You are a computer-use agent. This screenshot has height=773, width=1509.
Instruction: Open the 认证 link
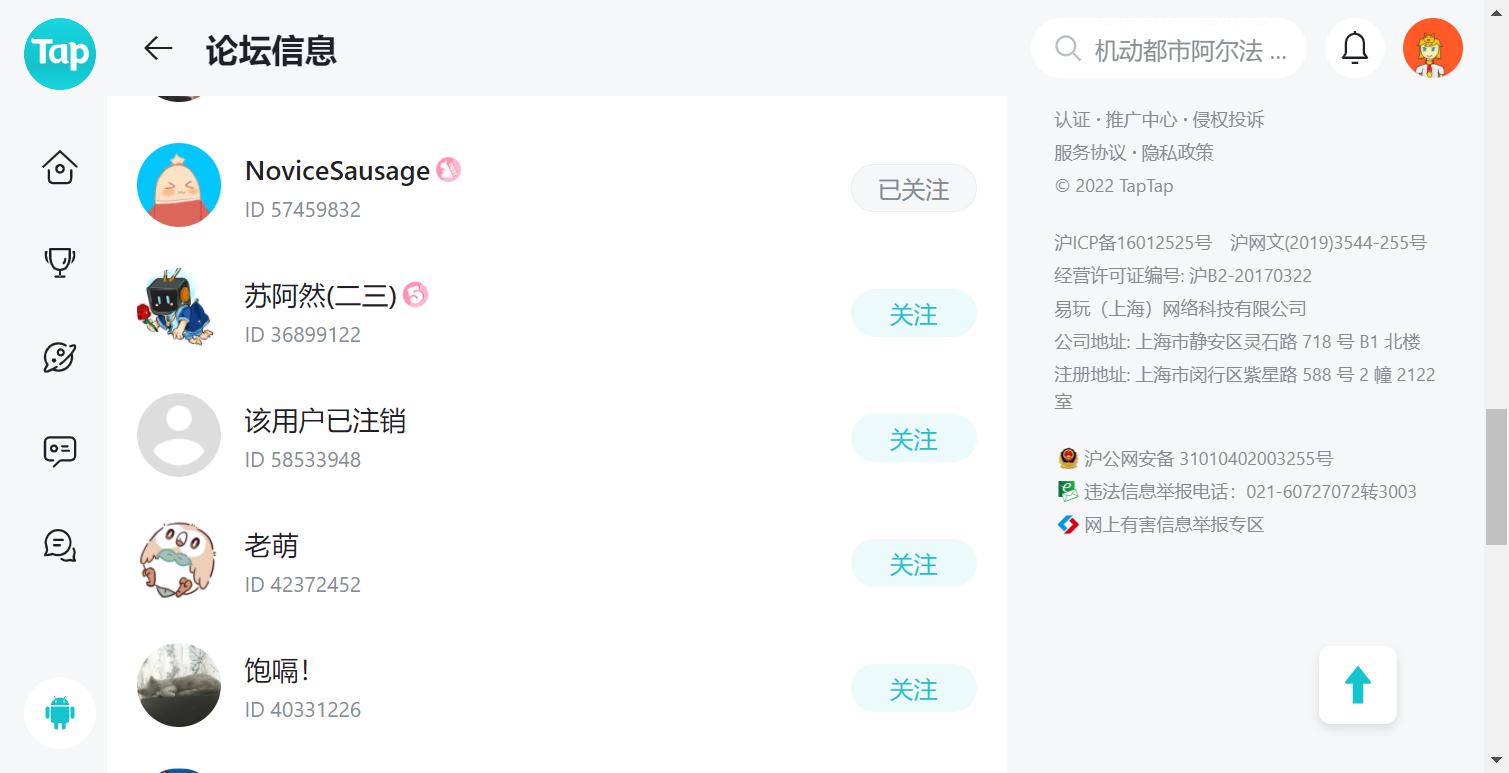point(1072,120)
